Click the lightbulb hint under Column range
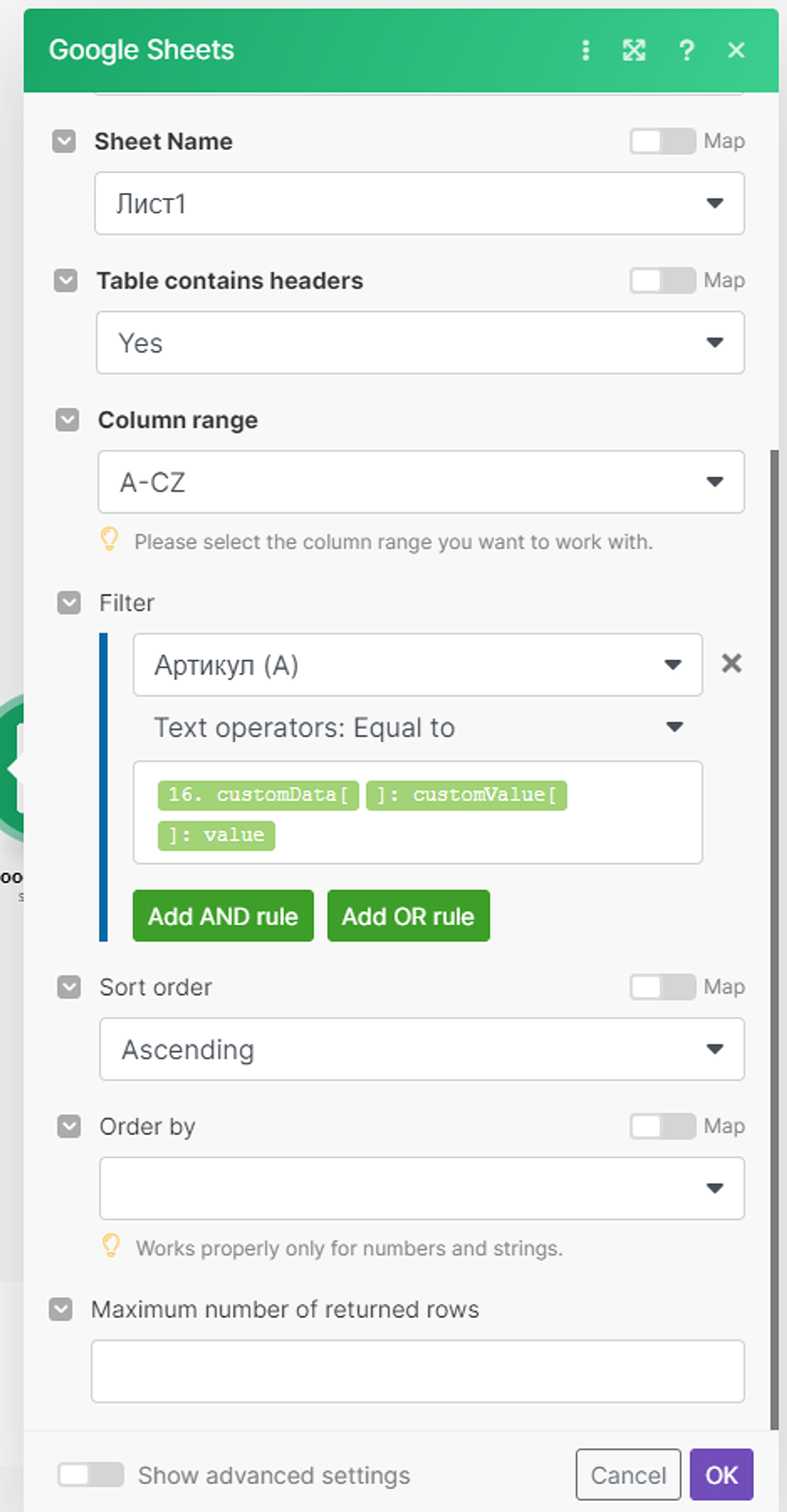The image size is (787, 1512). tap(110, 540)
